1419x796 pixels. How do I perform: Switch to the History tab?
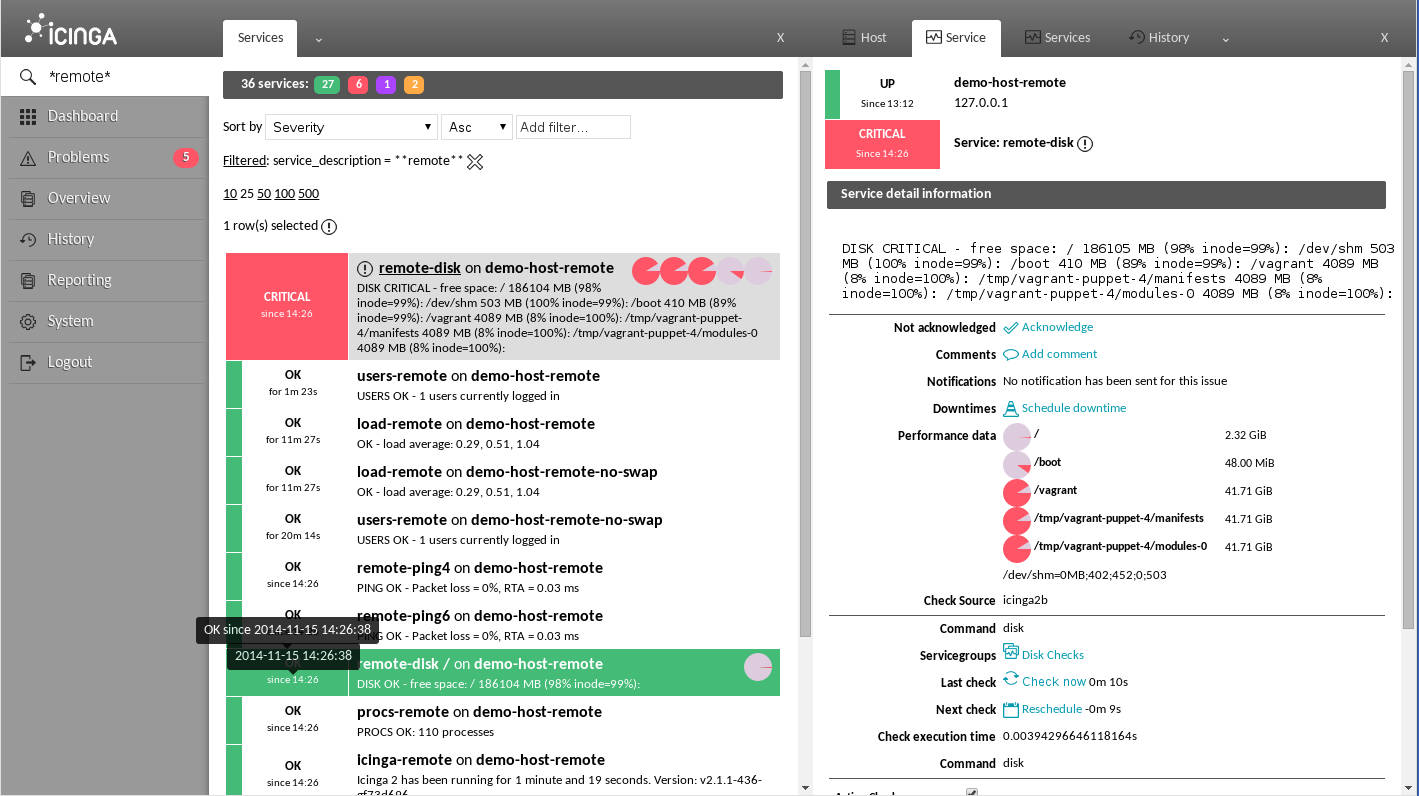point(1159,37)
